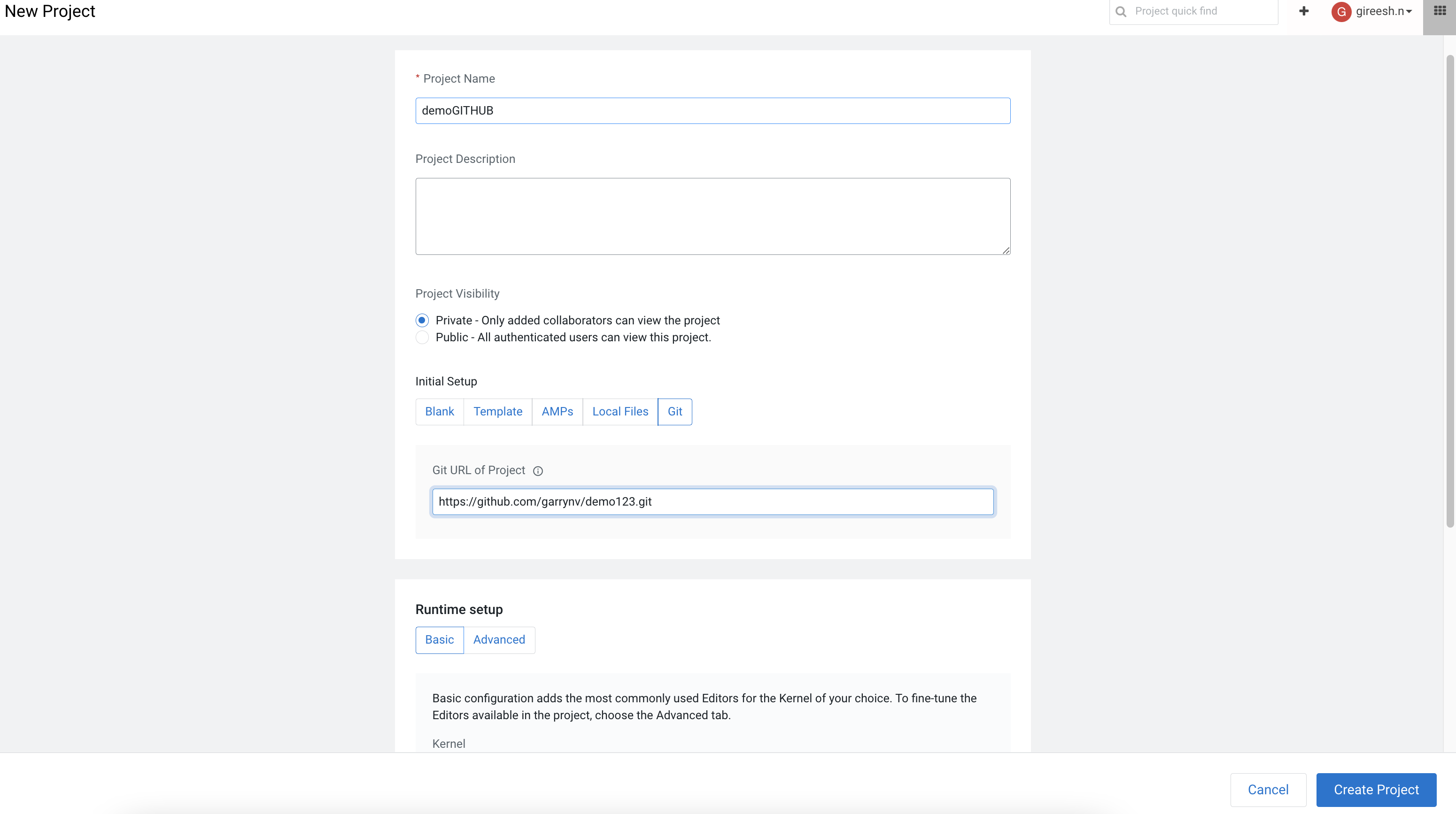
Task: Click inside the Project Name field
Action: coord(712,110)
